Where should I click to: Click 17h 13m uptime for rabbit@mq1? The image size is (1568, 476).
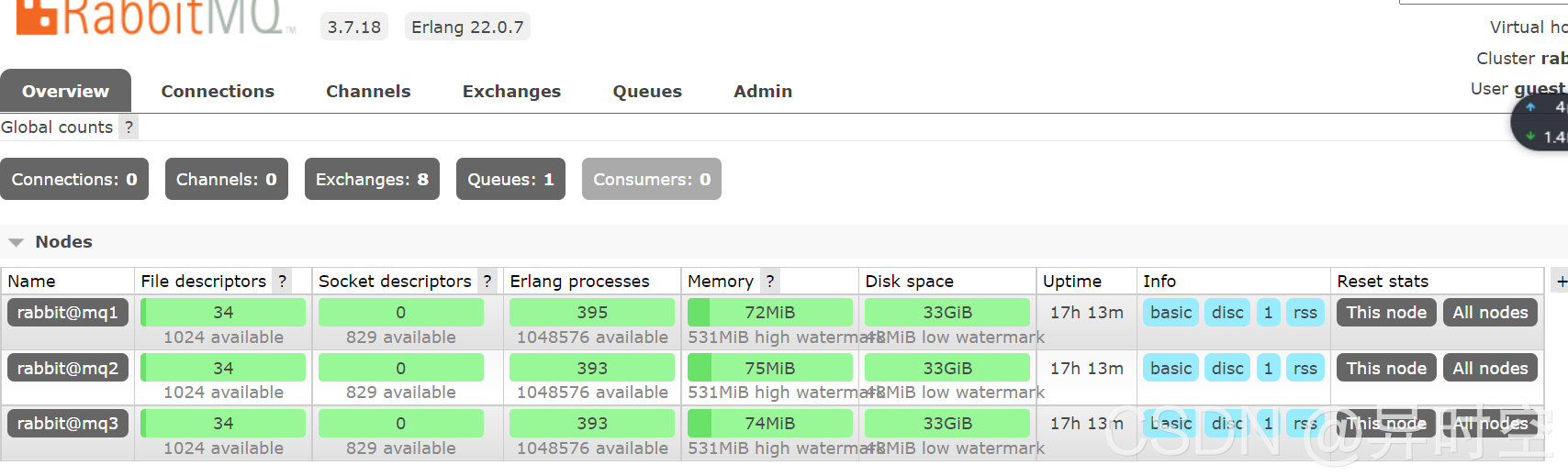coord(1087,313)
